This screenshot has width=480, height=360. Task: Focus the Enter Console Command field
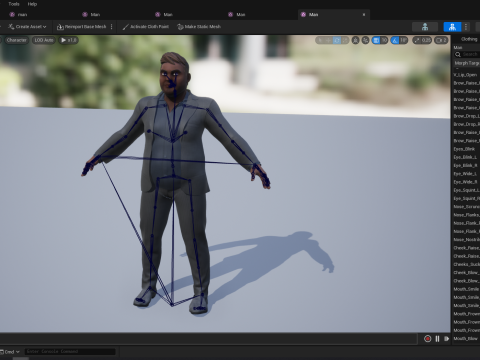pyautogui.click(x=70, y=352)
